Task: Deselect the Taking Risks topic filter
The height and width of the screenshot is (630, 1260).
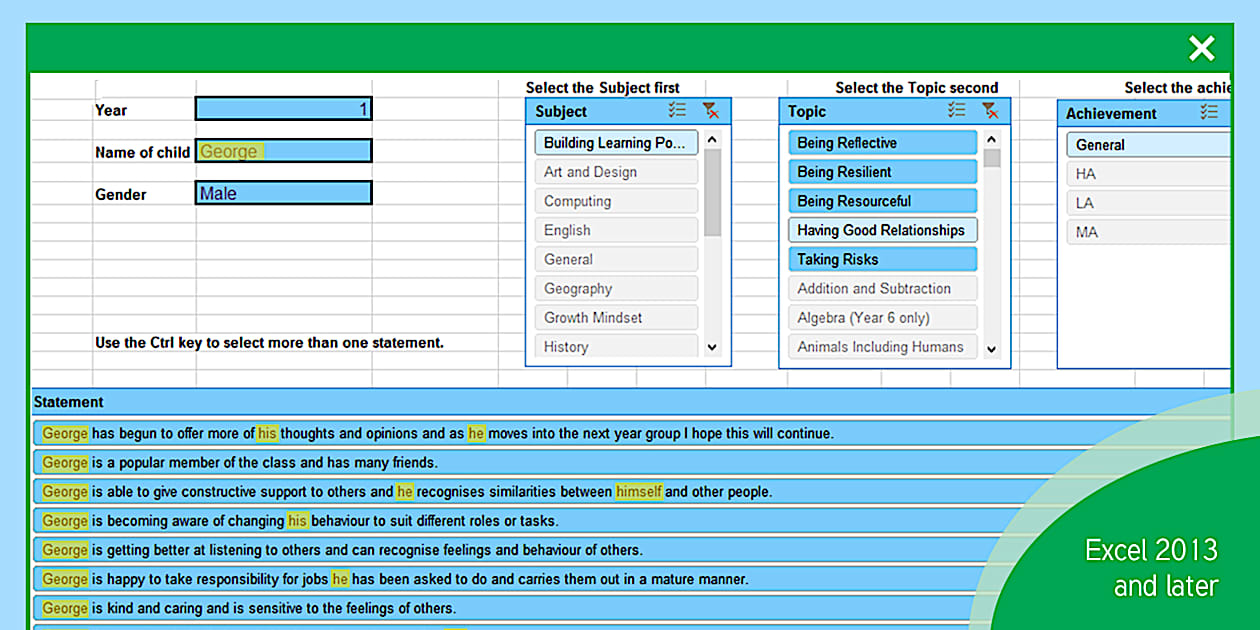Action: [x=881, y=259]
